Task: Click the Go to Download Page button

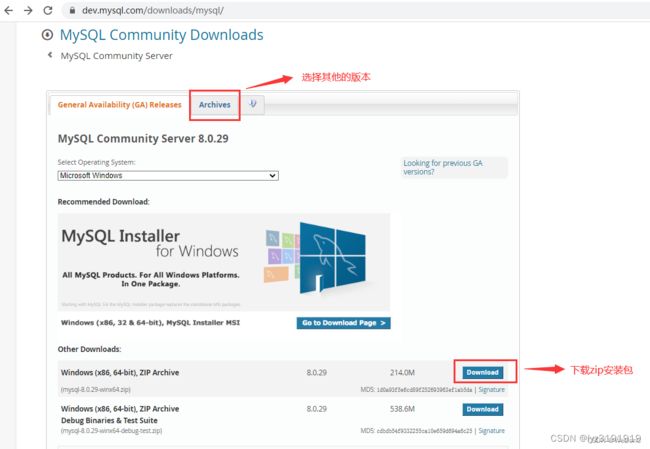Action: (x=343, y=323)
